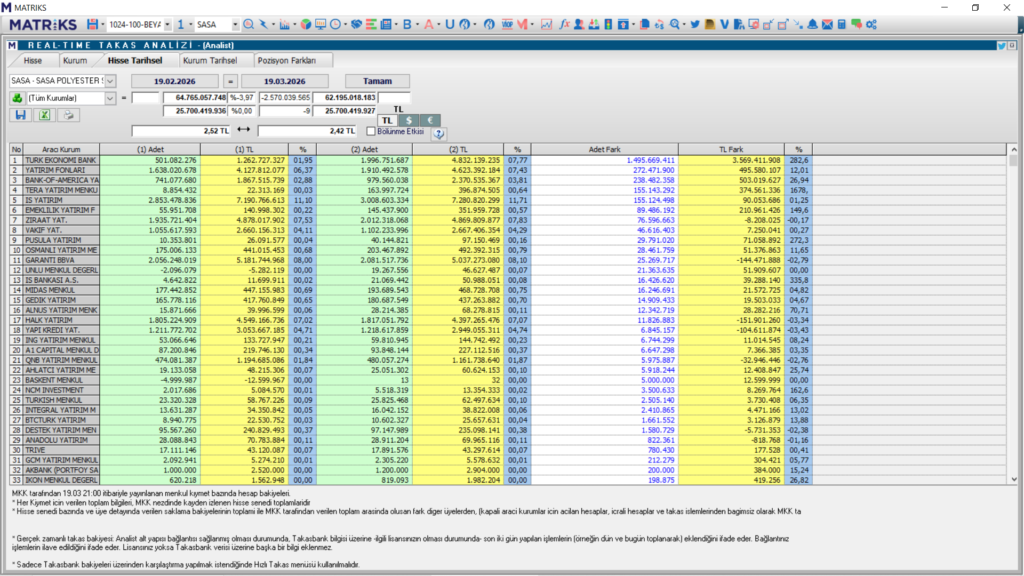Click the blue letter B toolbar icon

click(407, 24)
